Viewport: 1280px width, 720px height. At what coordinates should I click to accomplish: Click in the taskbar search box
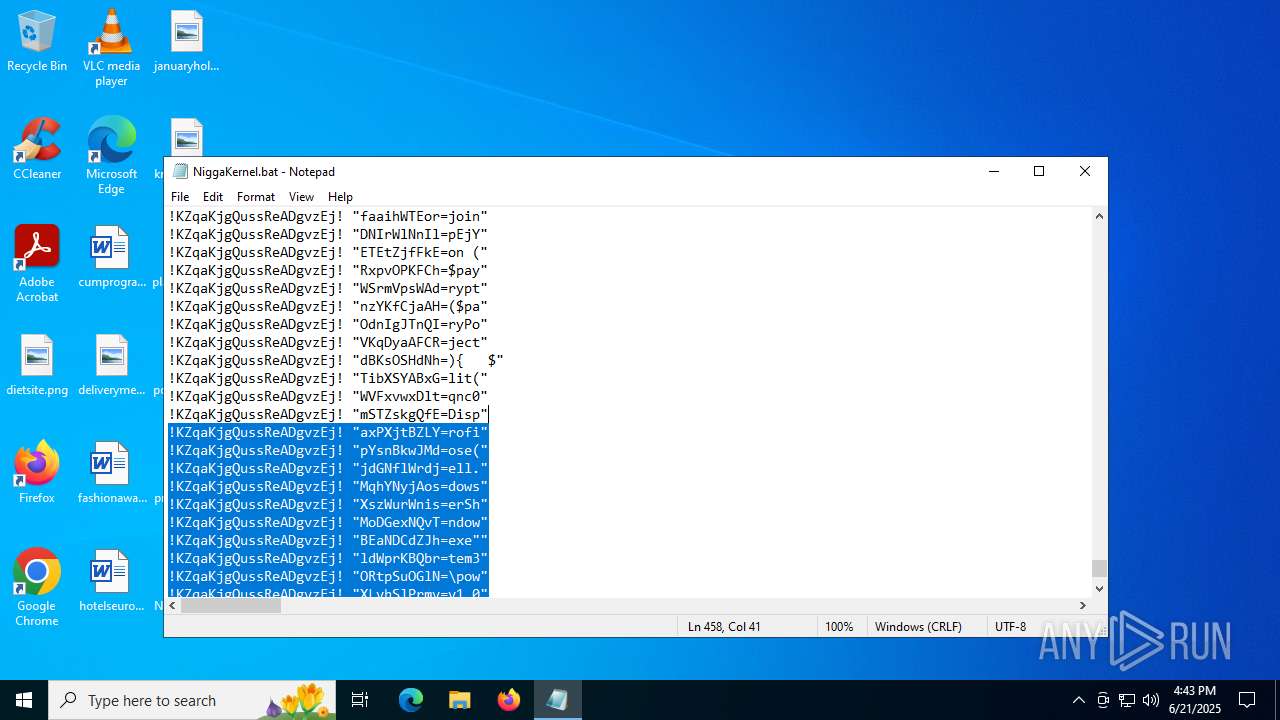pos(193,700)
